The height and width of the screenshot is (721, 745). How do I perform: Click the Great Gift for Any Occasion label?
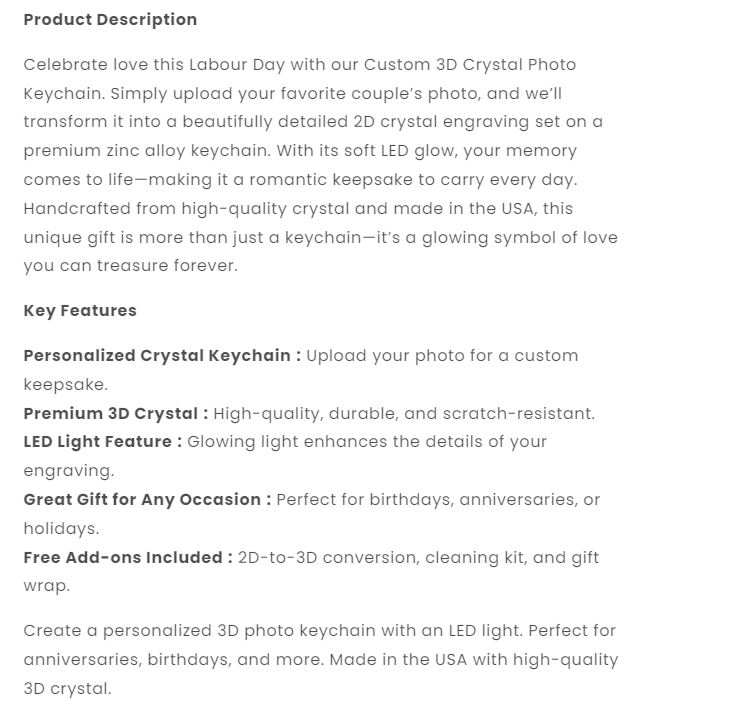[x=147, y=500]
